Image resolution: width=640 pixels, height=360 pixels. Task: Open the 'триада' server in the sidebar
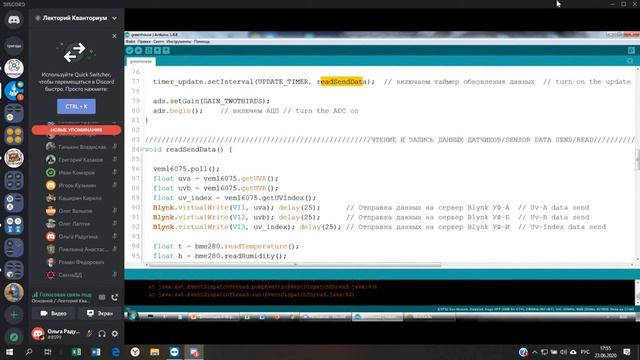click(x=14, y=46)
